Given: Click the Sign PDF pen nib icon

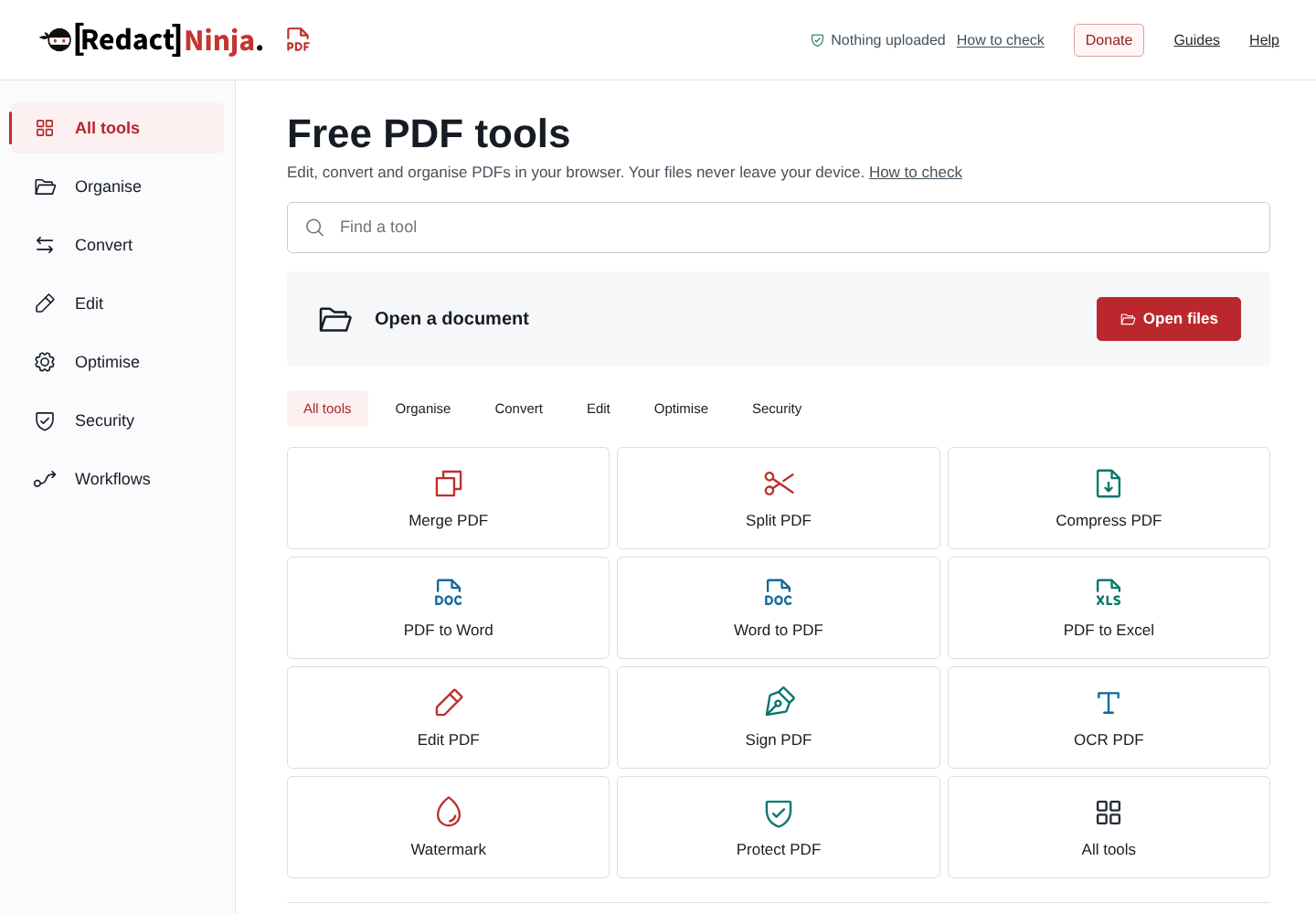Looking at the screenshot, I should (779, 702).
